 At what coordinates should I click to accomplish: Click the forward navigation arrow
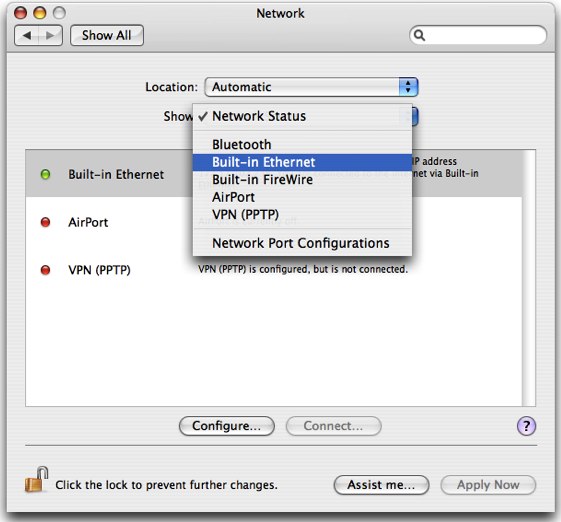coord(50,35)
